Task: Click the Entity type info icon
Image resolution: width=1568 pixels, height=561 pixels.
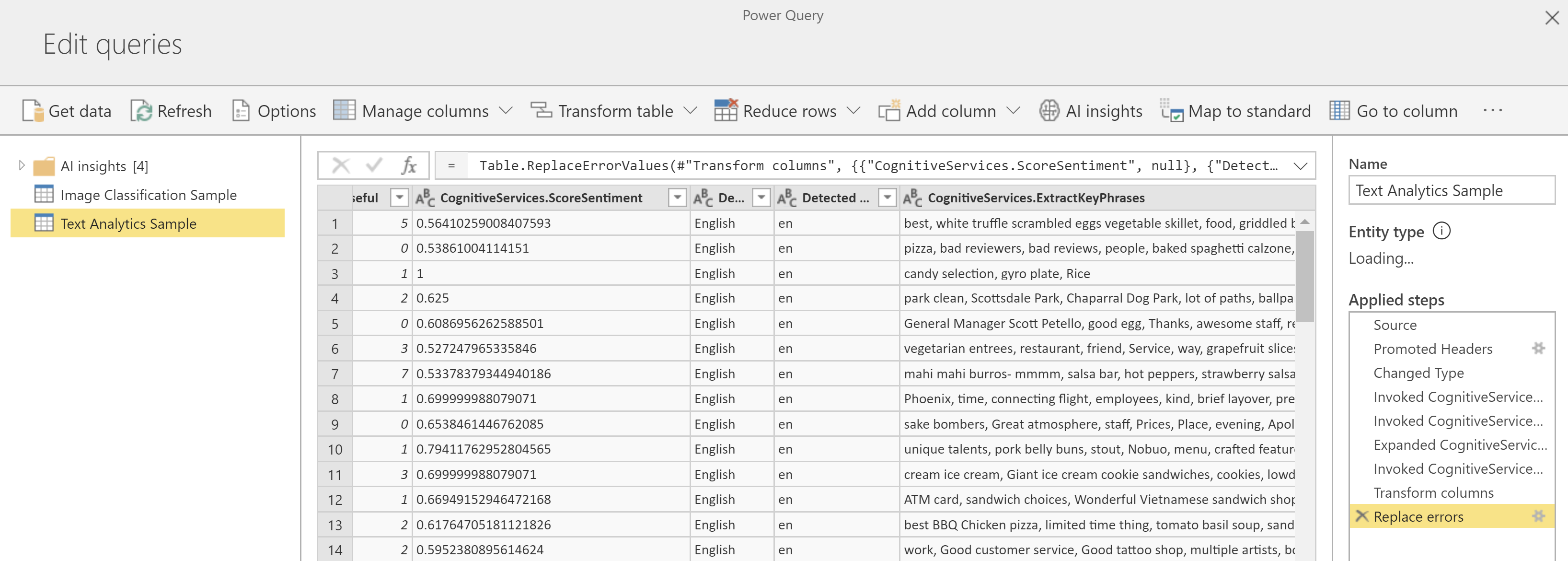Action: pos(1441,232)
